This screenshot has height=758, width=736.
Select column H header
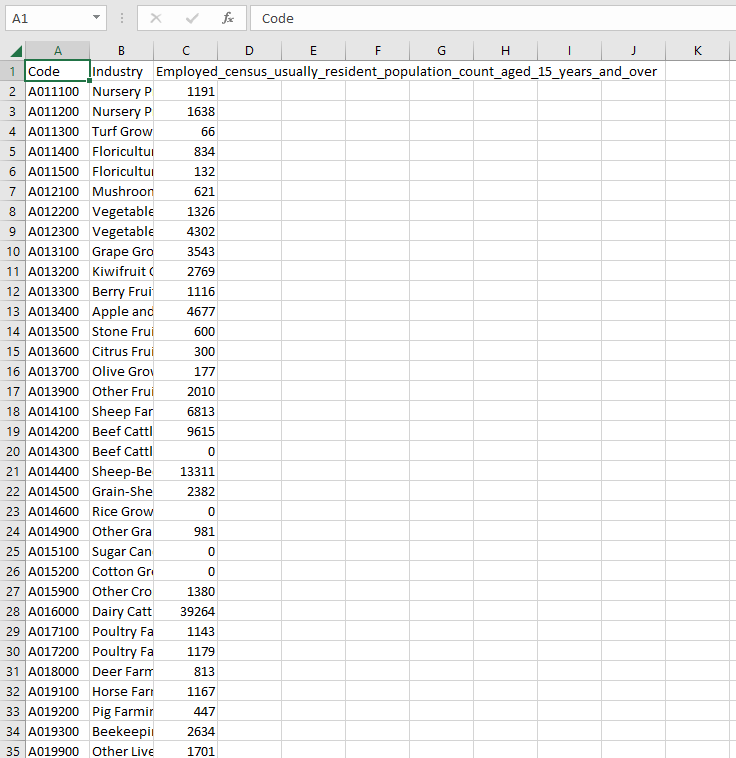pyautogui.click(x=505, y=51)
